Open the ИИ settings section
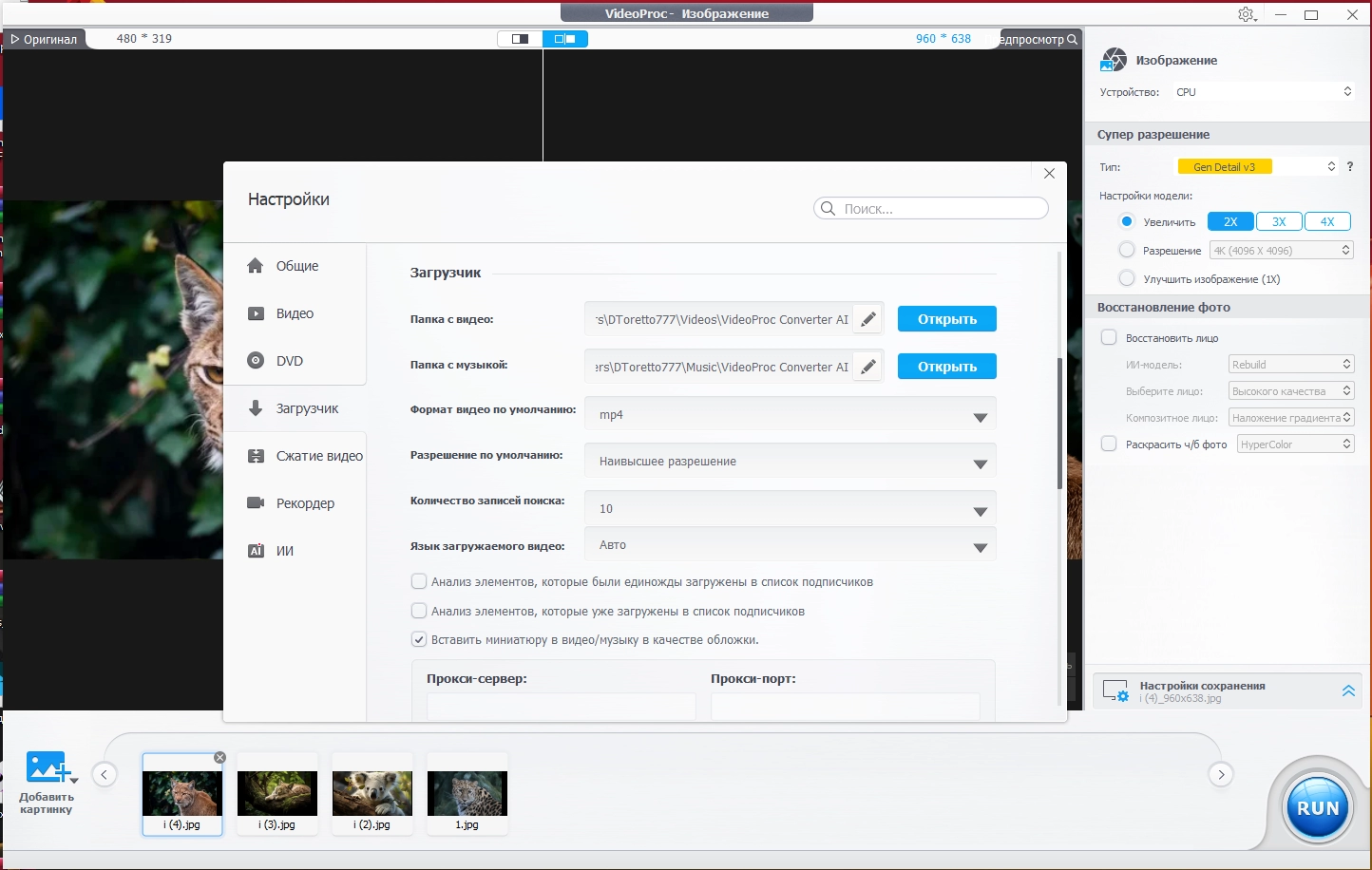 (295, 551)
